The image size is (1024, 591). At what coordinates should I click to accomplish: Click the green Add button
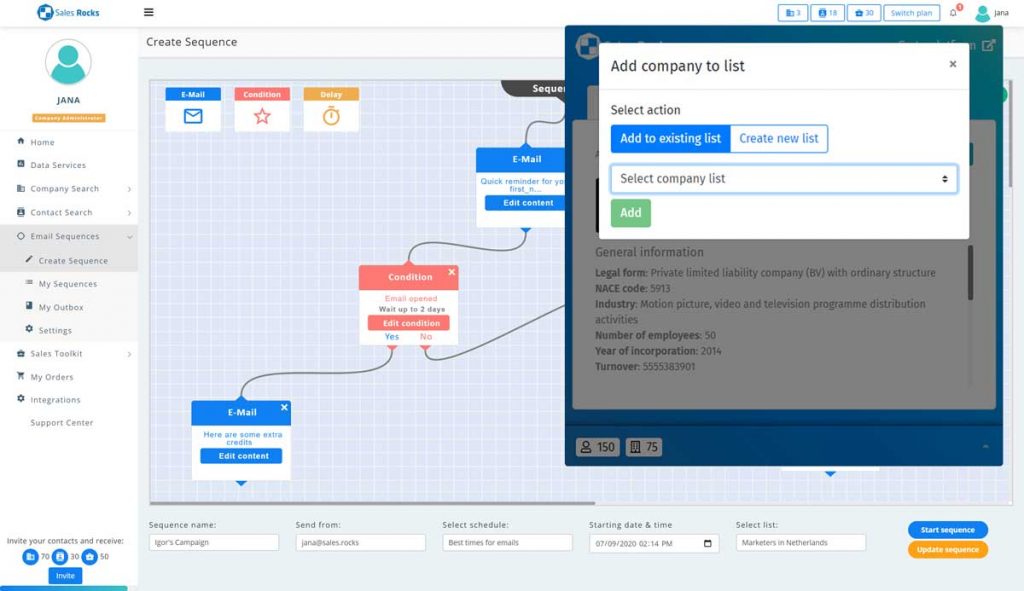[630, 213]
